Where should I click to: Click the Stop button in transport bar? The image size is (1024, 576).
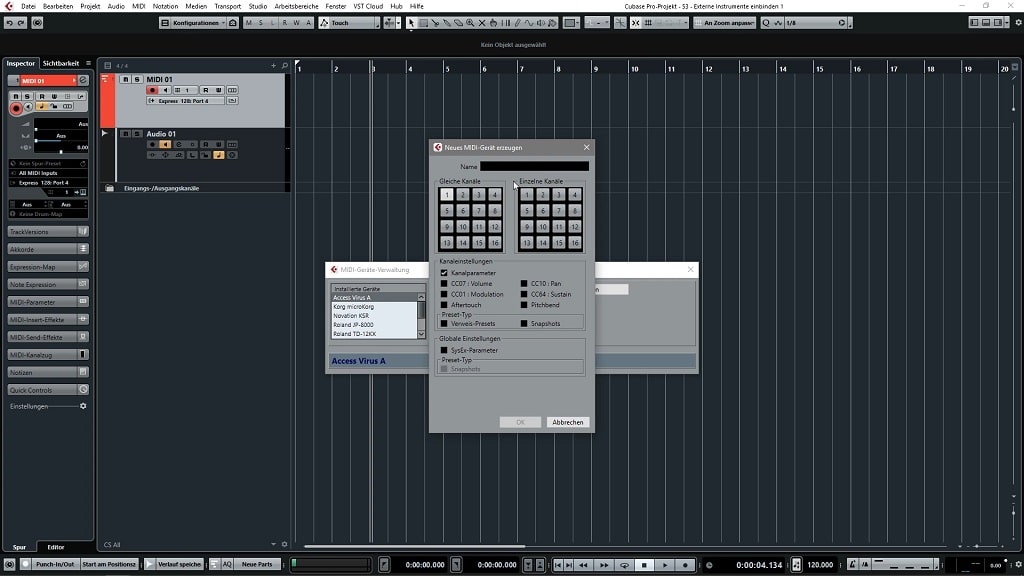pos(644,565)
